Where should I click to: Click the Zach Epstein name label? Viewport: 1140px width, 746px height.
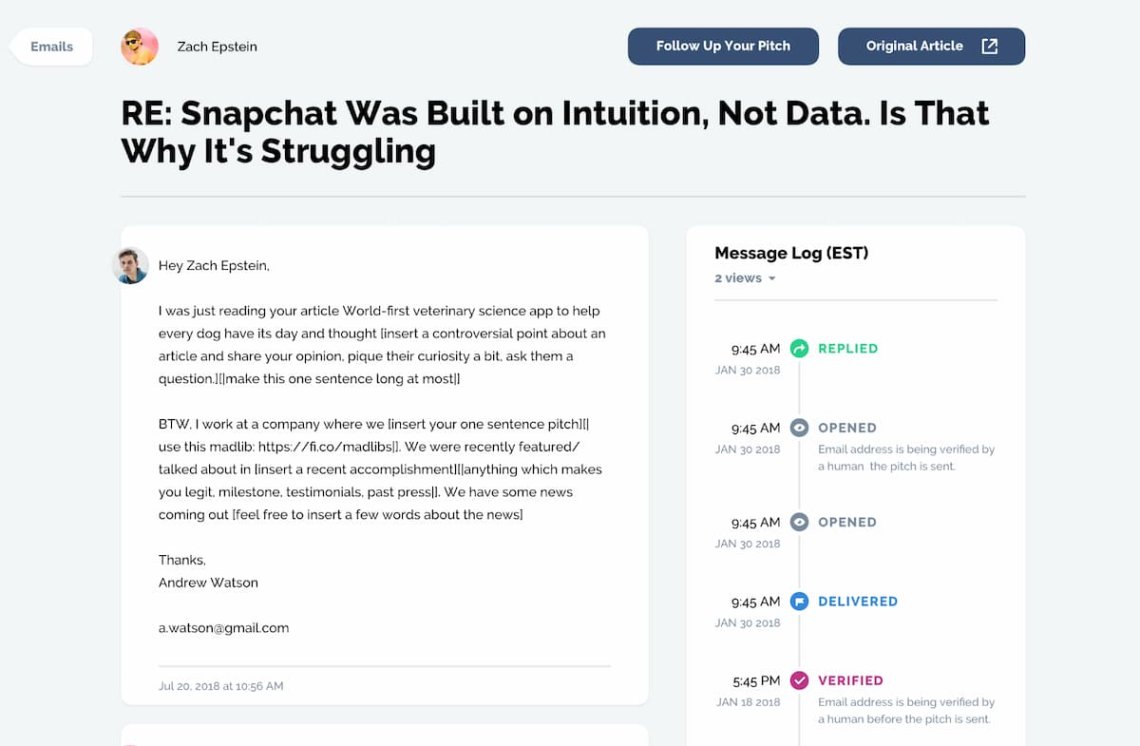217,46
